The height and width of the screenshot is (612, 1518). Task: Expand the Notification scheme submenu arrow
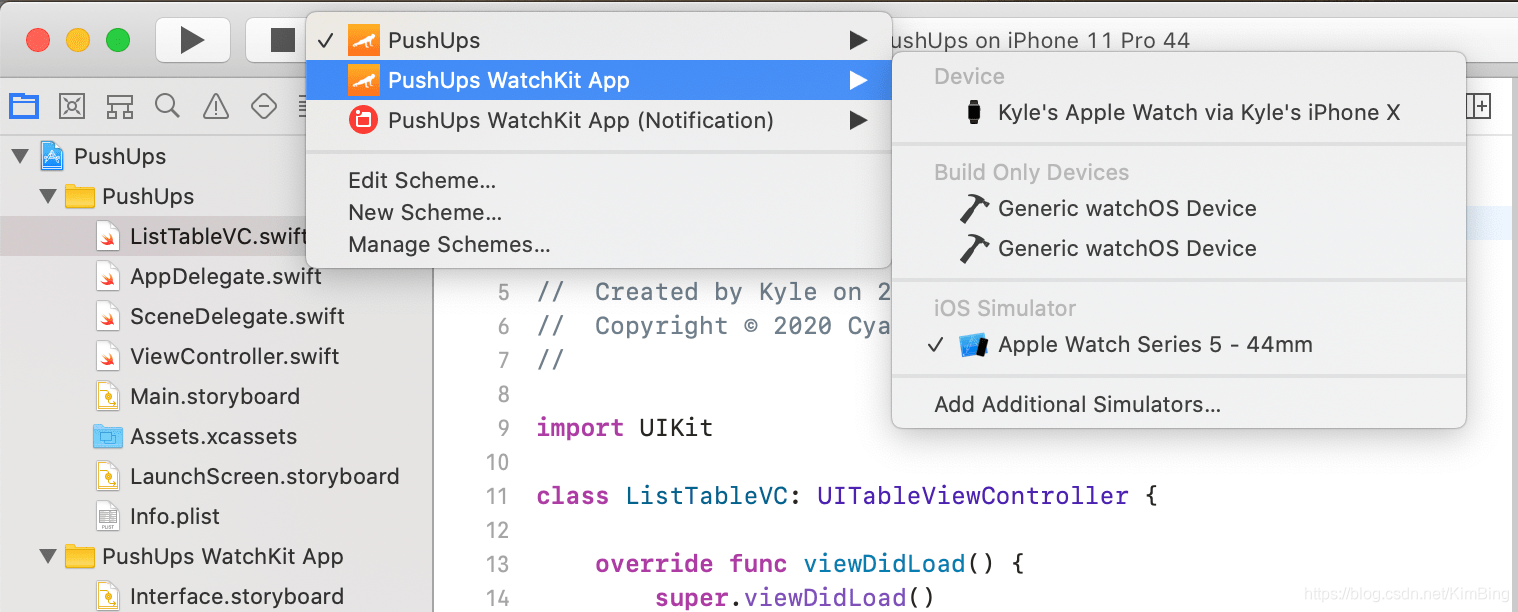click(x=858, y=120)
